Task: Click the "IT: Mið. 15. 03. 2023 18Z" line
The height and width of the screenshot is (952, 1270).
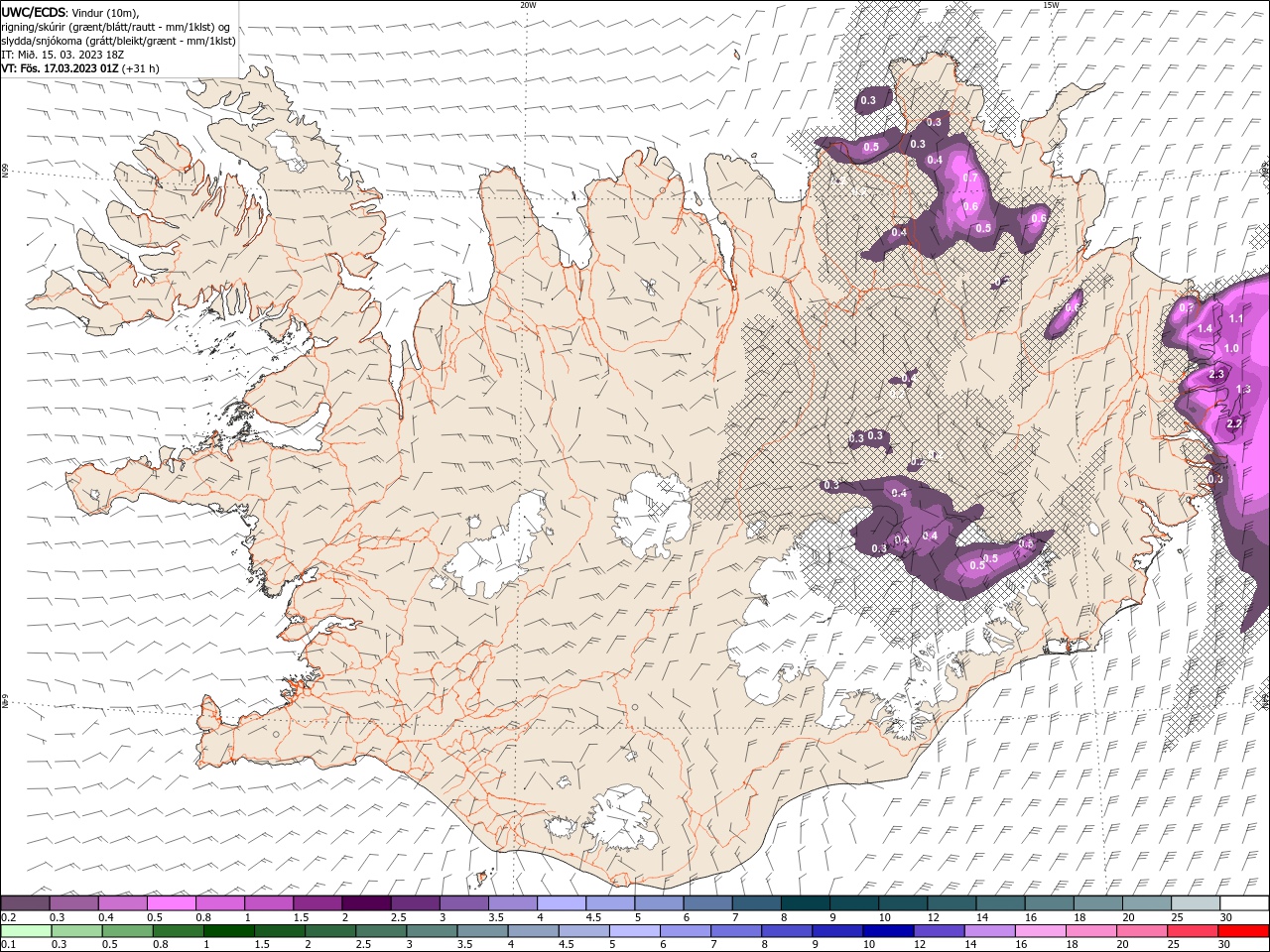Action: (64, 55)
